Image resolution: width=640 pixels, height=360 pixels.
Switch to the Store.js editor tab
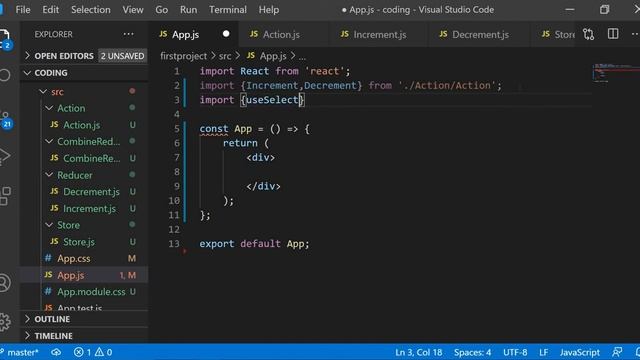(553, 34)
